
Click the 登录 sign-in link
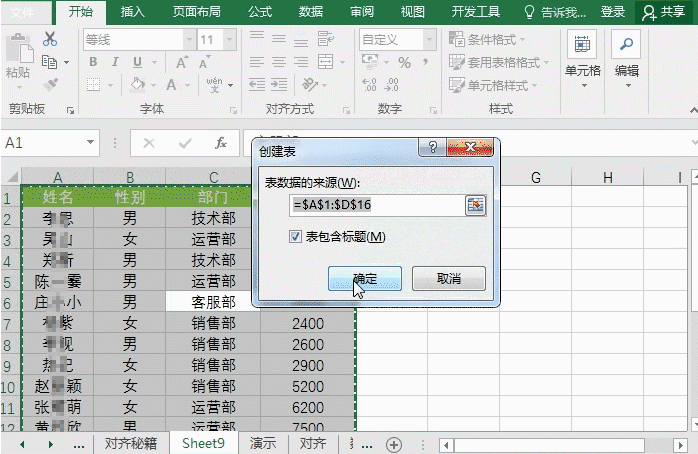pos(613,12)
